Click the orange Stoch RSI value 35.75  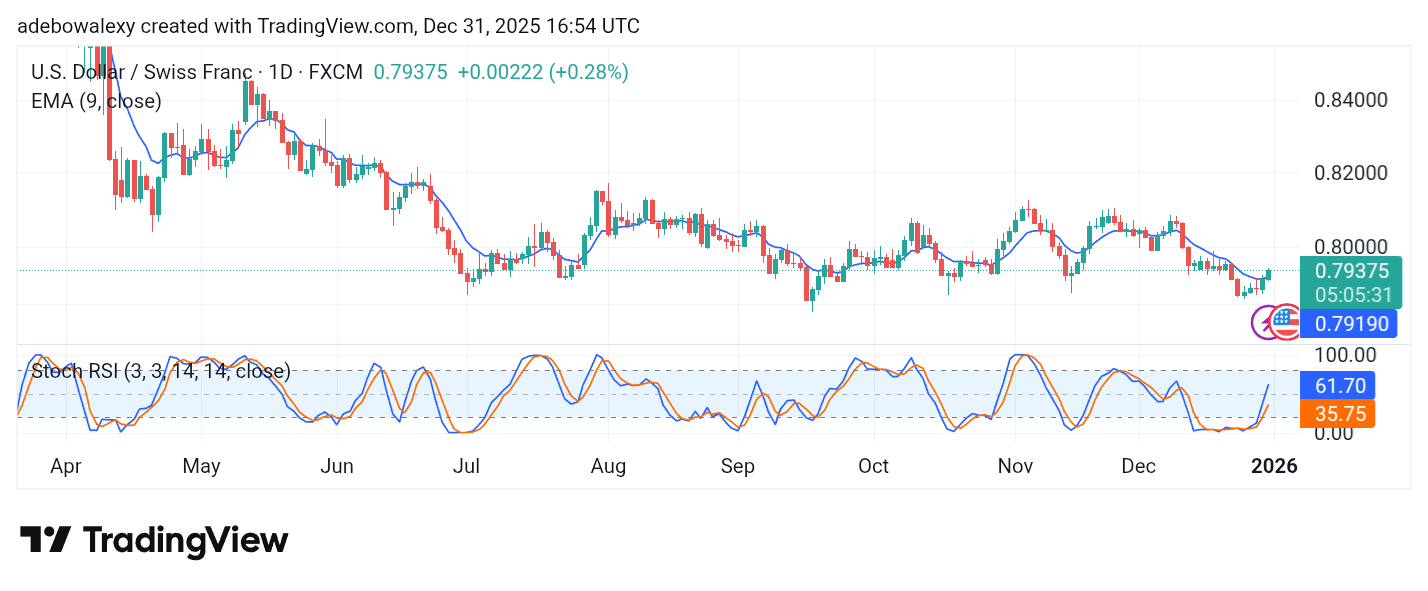pos(1338,413)
